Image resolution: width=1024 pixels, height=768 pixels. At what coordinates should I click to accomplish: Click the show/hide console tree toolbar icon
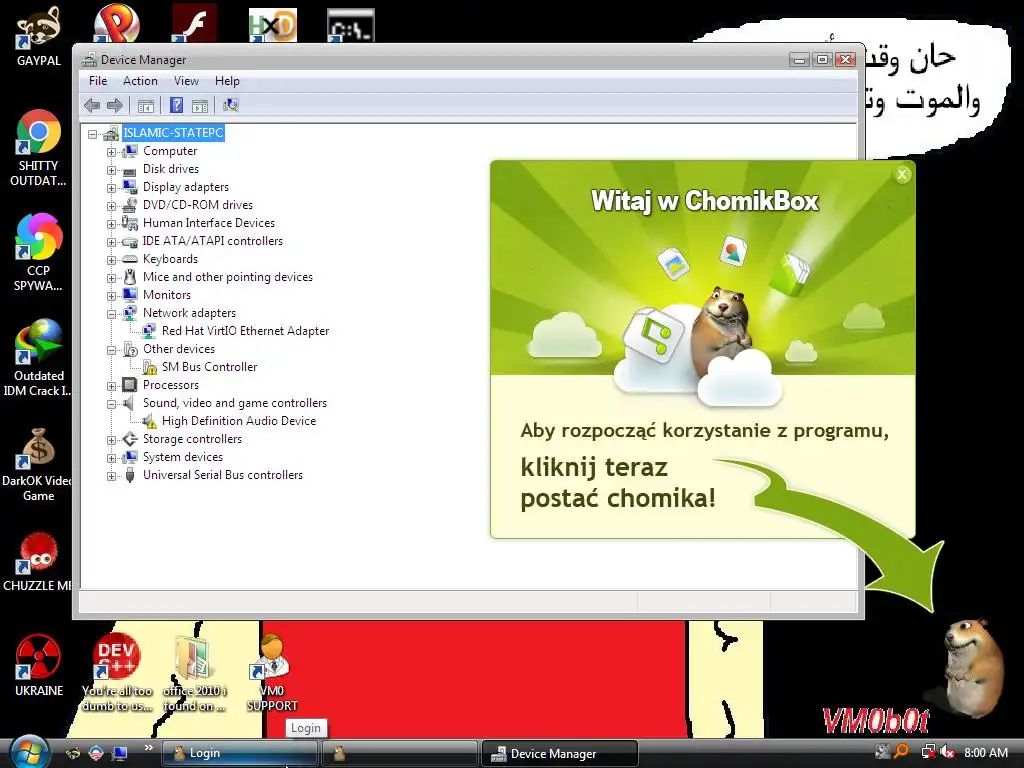146,105
